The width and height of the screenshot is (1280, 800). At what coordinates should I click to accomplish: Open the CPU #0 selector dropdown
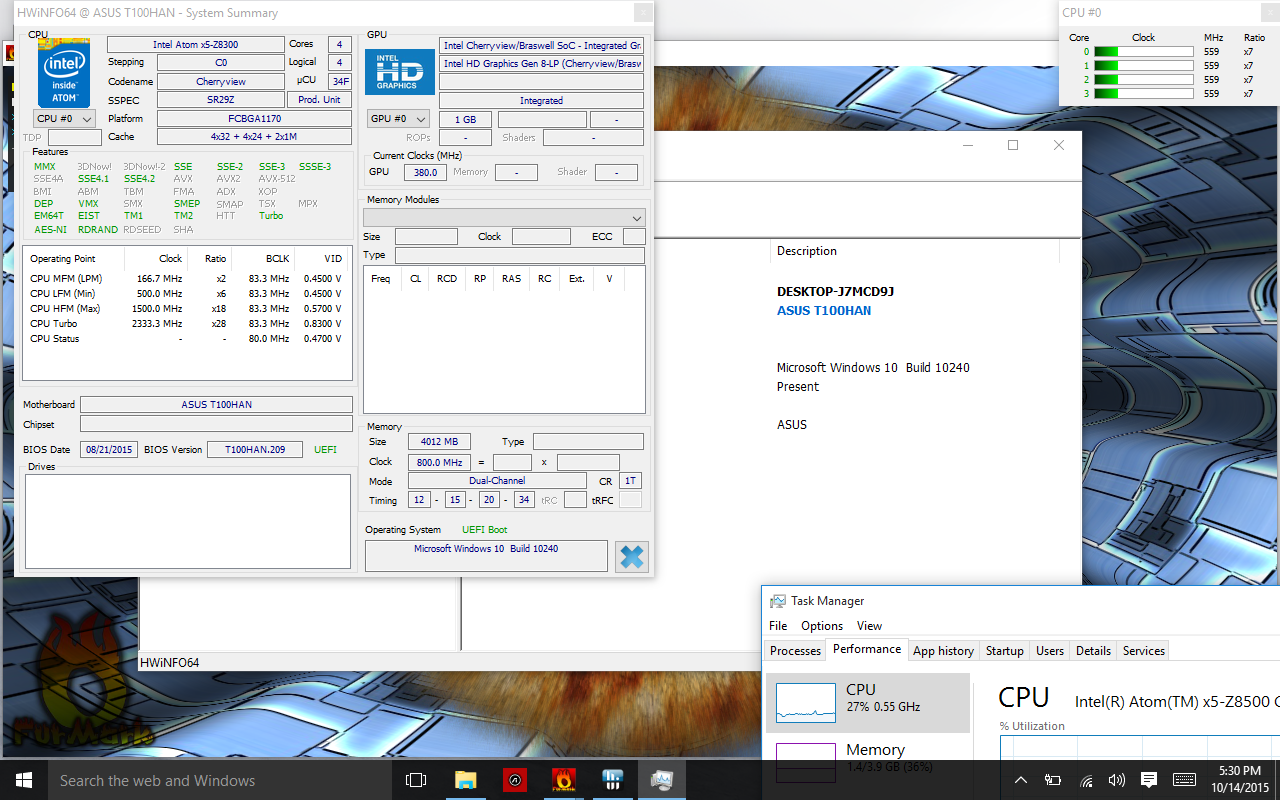[x=64, y=118]
